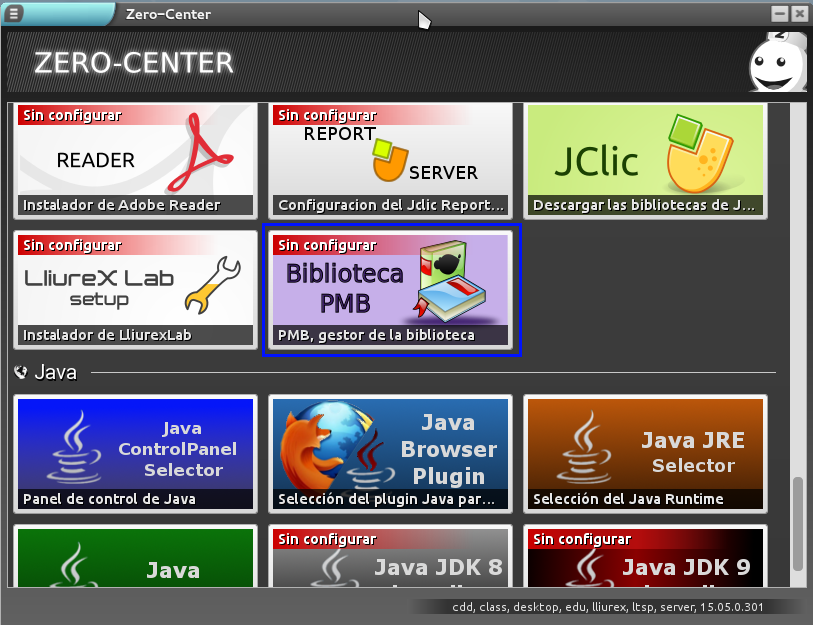Open Java JRE Selector tile
Screen dimensions: 813x625
pyautogui.click(x=645, y=450)
